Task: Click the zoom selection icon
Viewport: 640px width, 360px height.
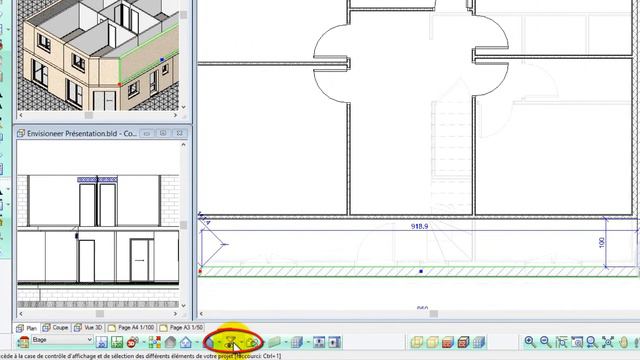Action: (577, 342)
